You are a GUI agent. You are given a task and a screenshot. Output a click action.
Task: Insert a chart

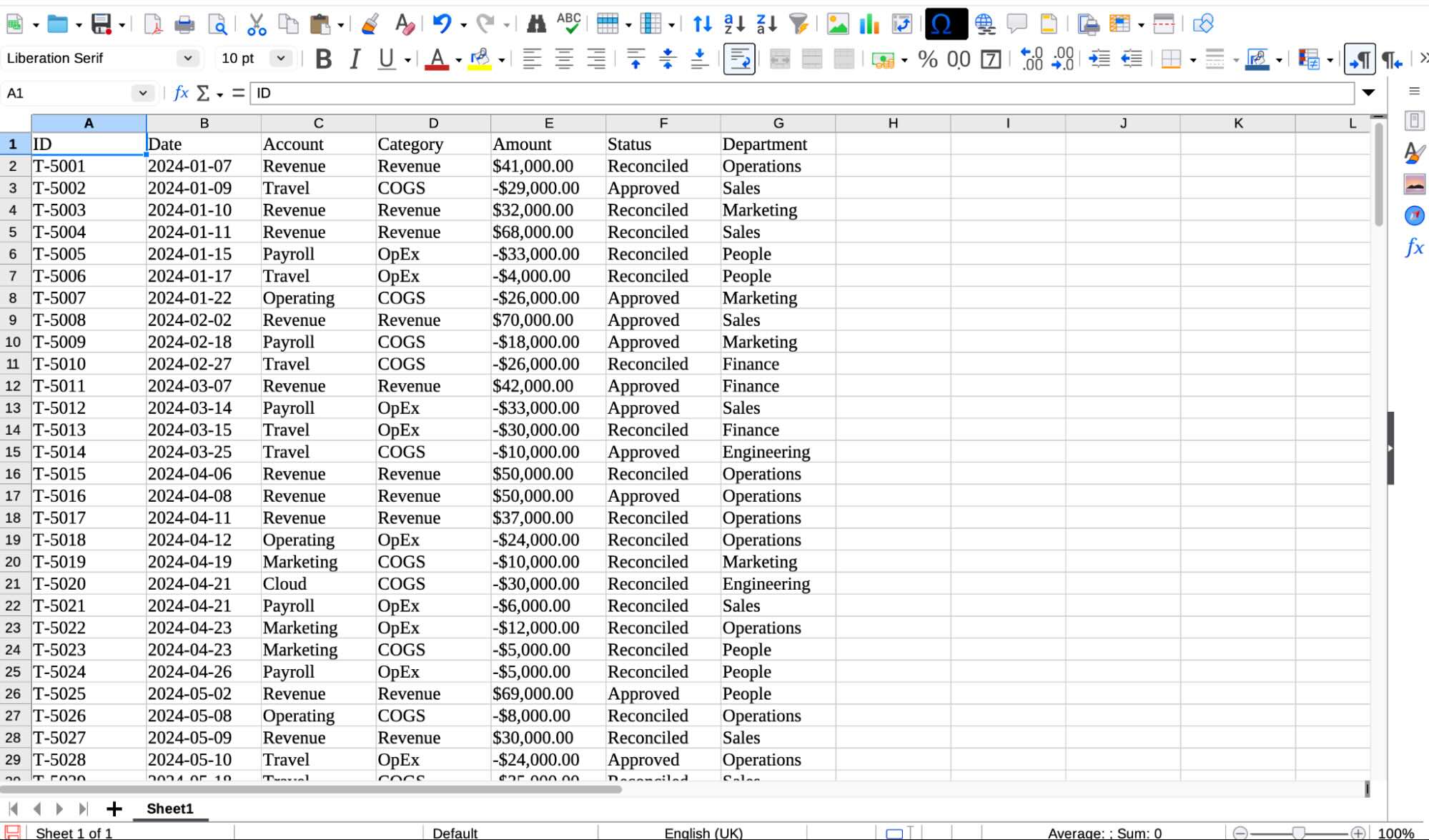click(x=869, y=24)
